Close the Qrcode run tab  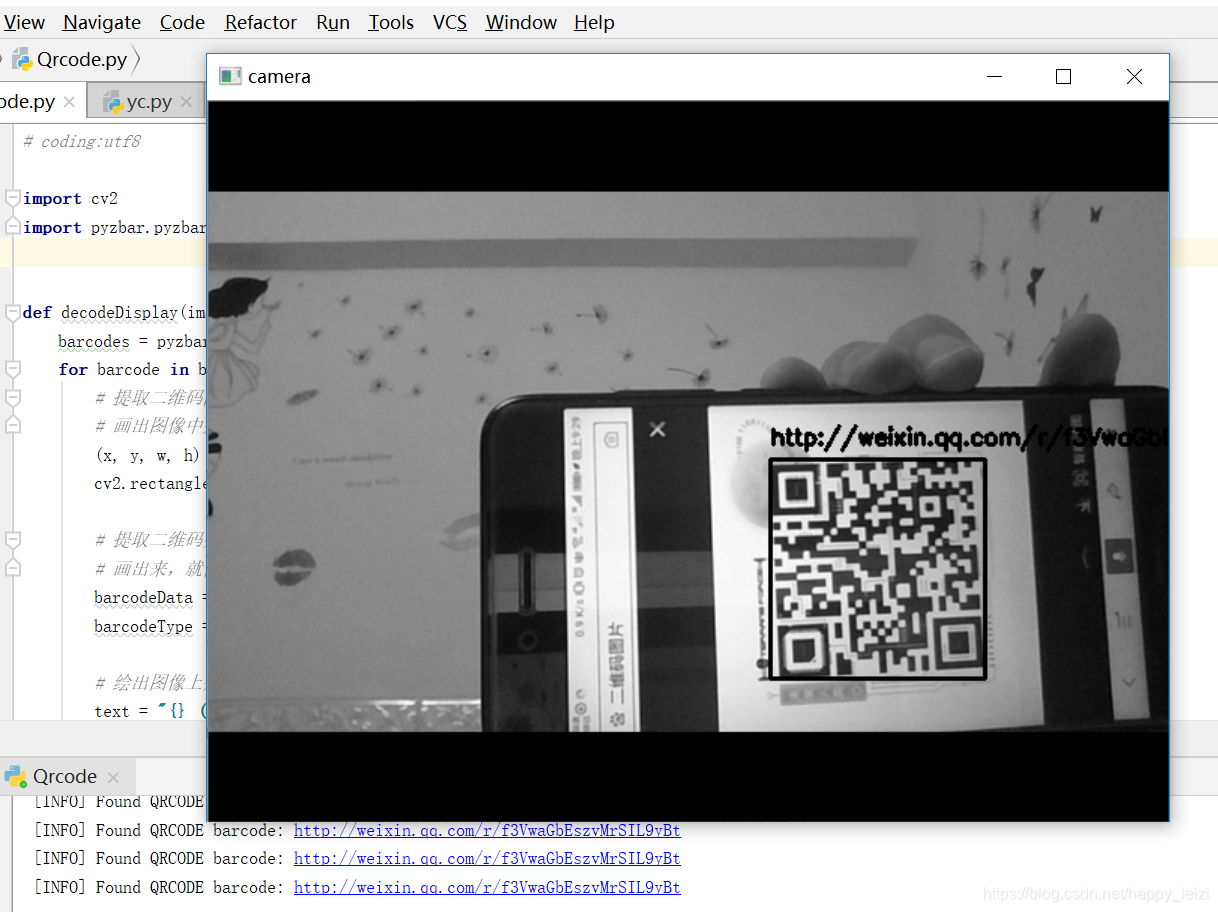113,777
